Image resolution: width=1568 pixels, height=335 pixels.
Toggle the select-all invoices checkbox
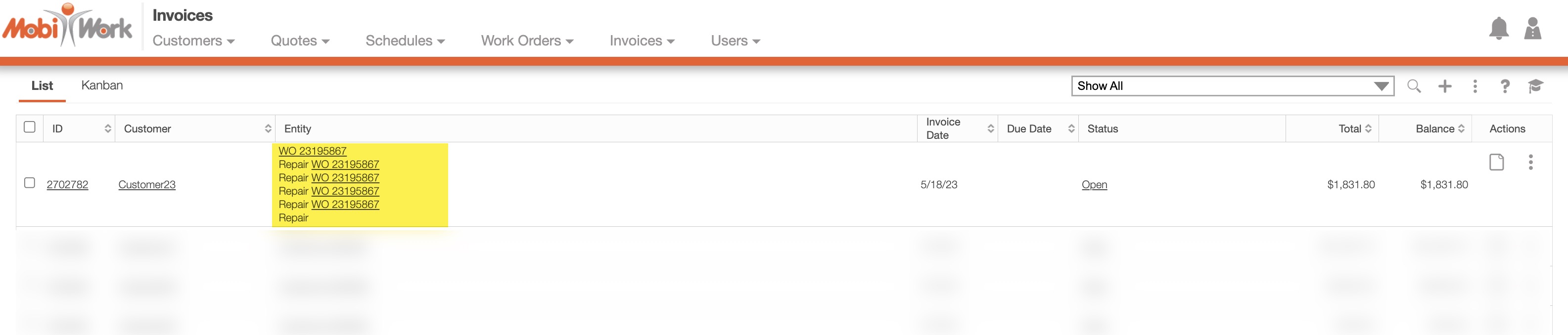(x=29, y=127)
